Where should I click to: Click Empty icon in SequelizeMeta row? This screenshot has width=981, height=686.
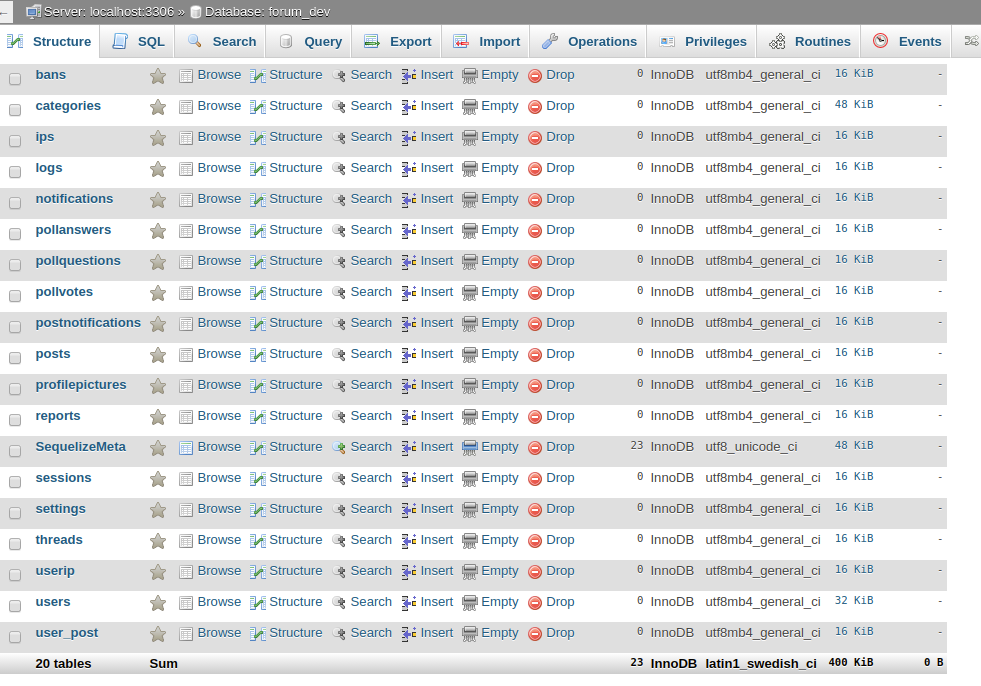point(470,448)
